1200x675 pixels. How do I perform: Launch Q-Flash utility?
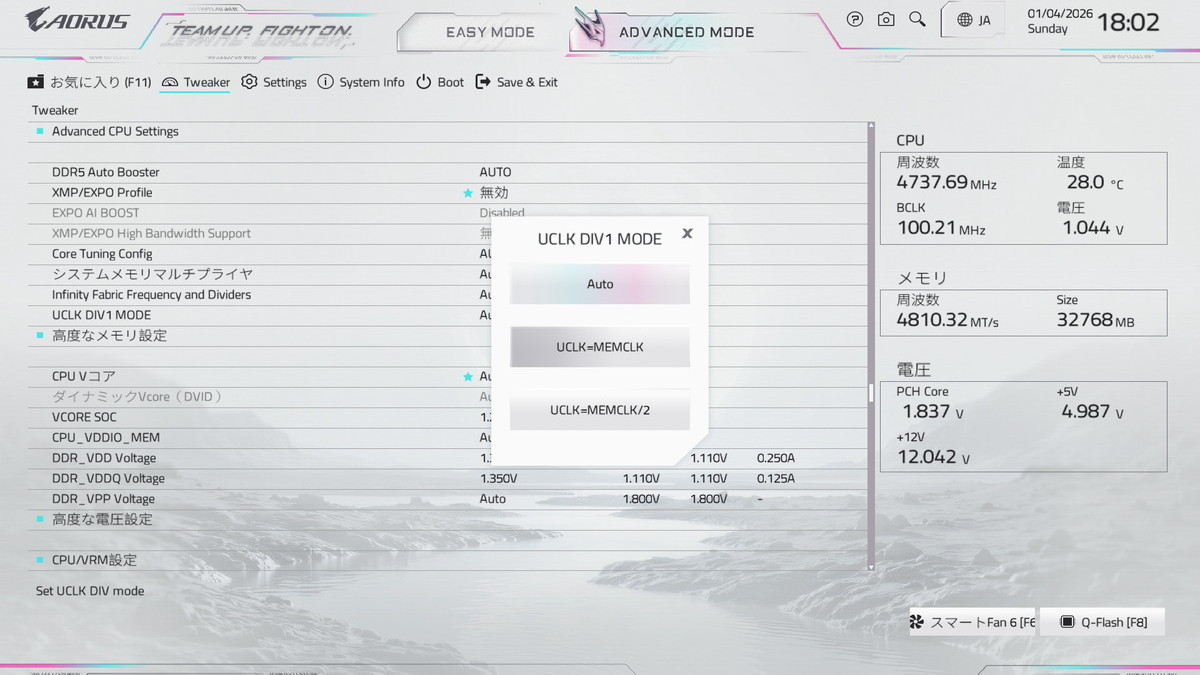[x=1103, y=622]
